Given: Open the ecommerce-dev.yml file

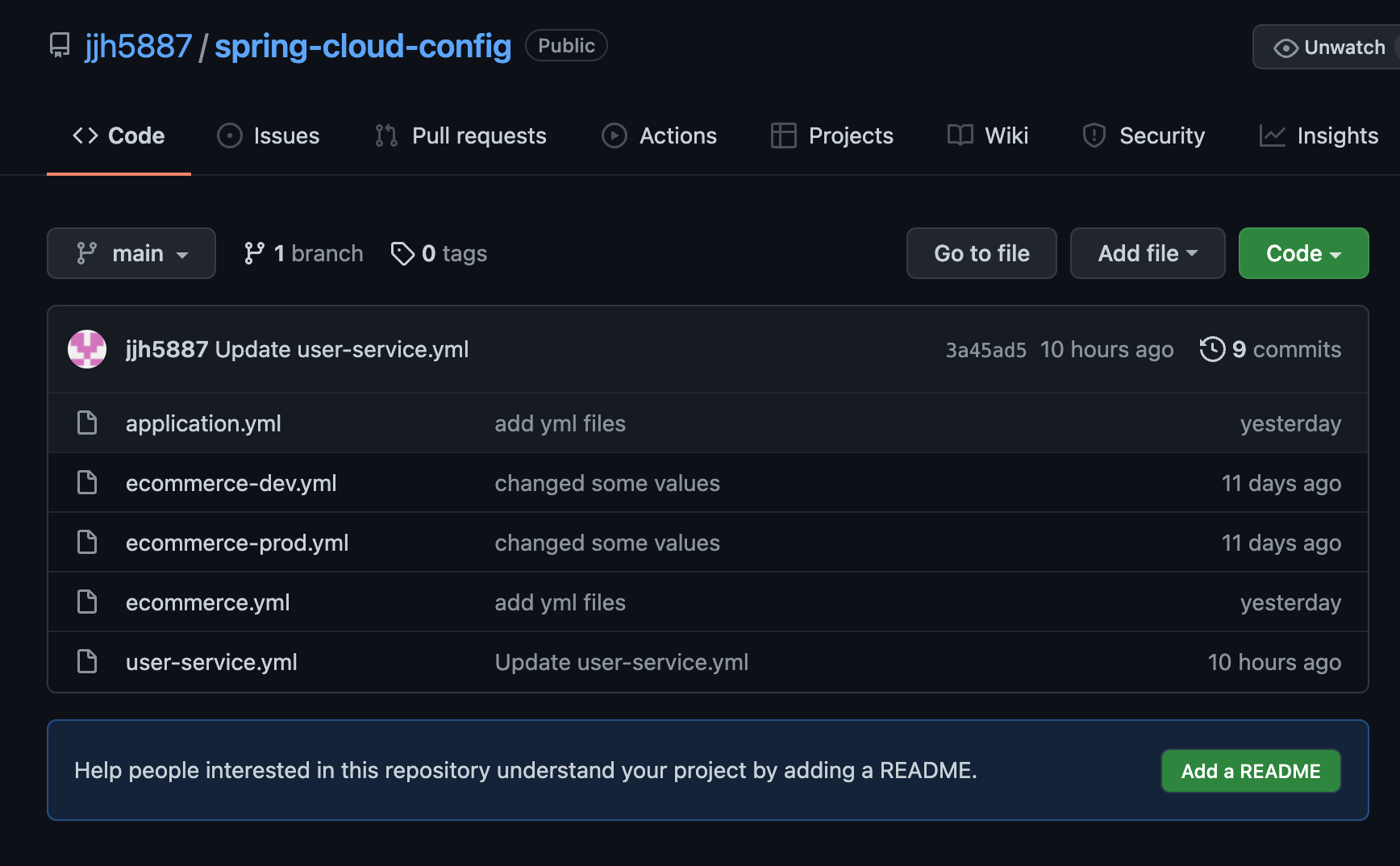Looking at the screenshot, I should 231,483.
